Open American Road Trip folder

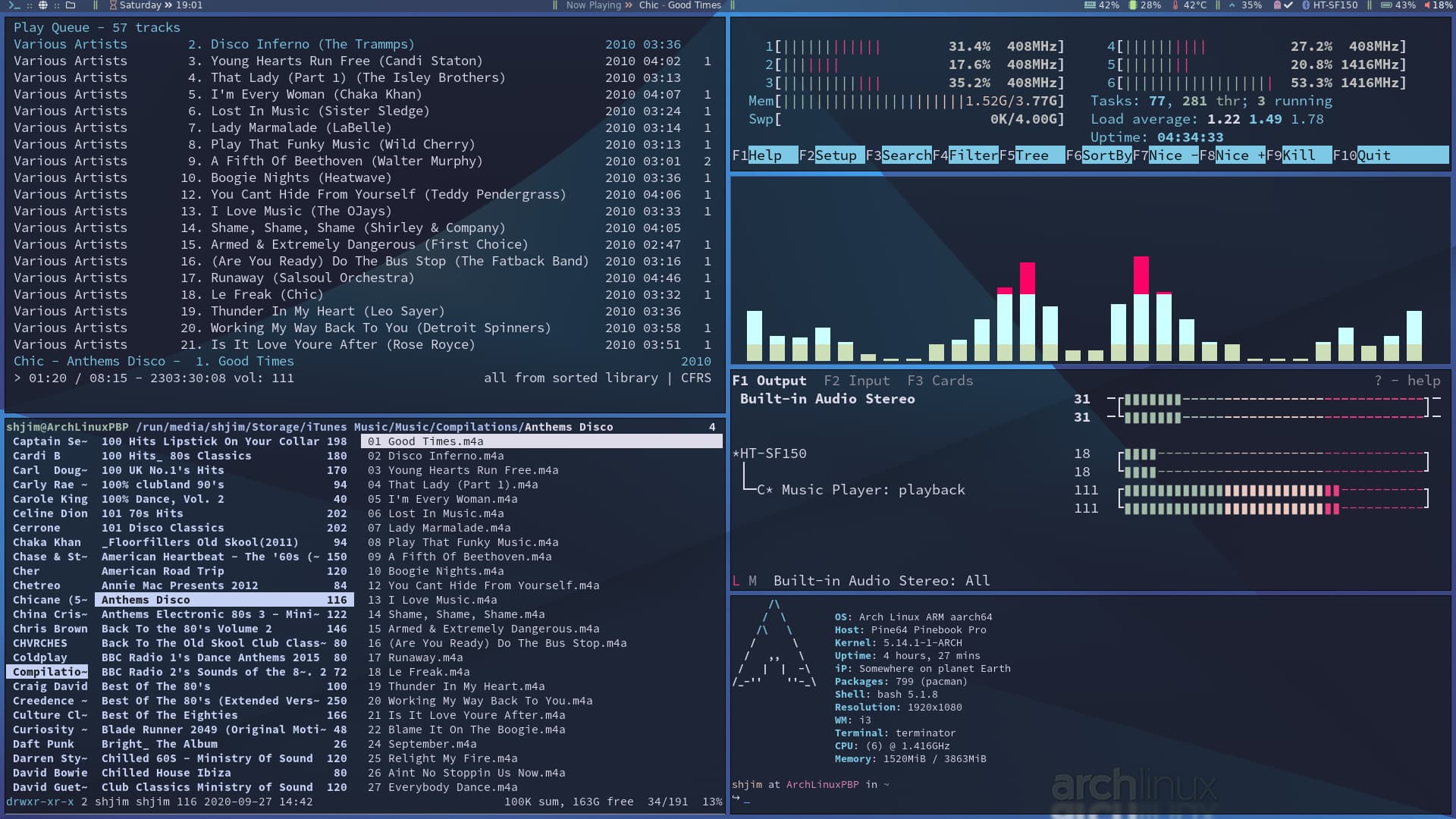click(x=224, y=571)
